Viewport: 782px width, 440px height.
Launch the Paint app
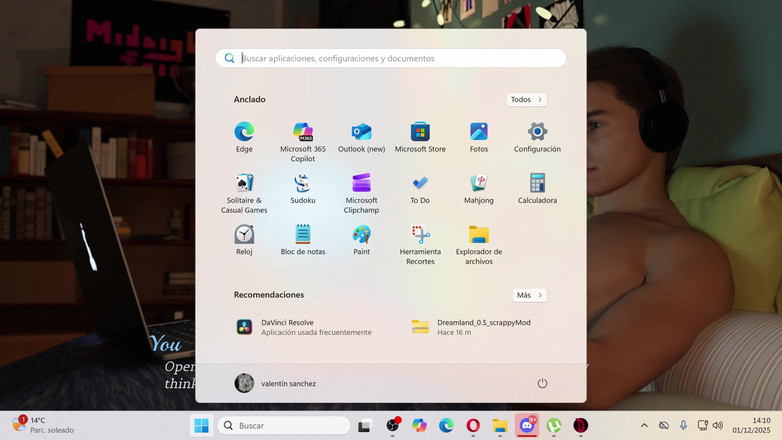361,240
